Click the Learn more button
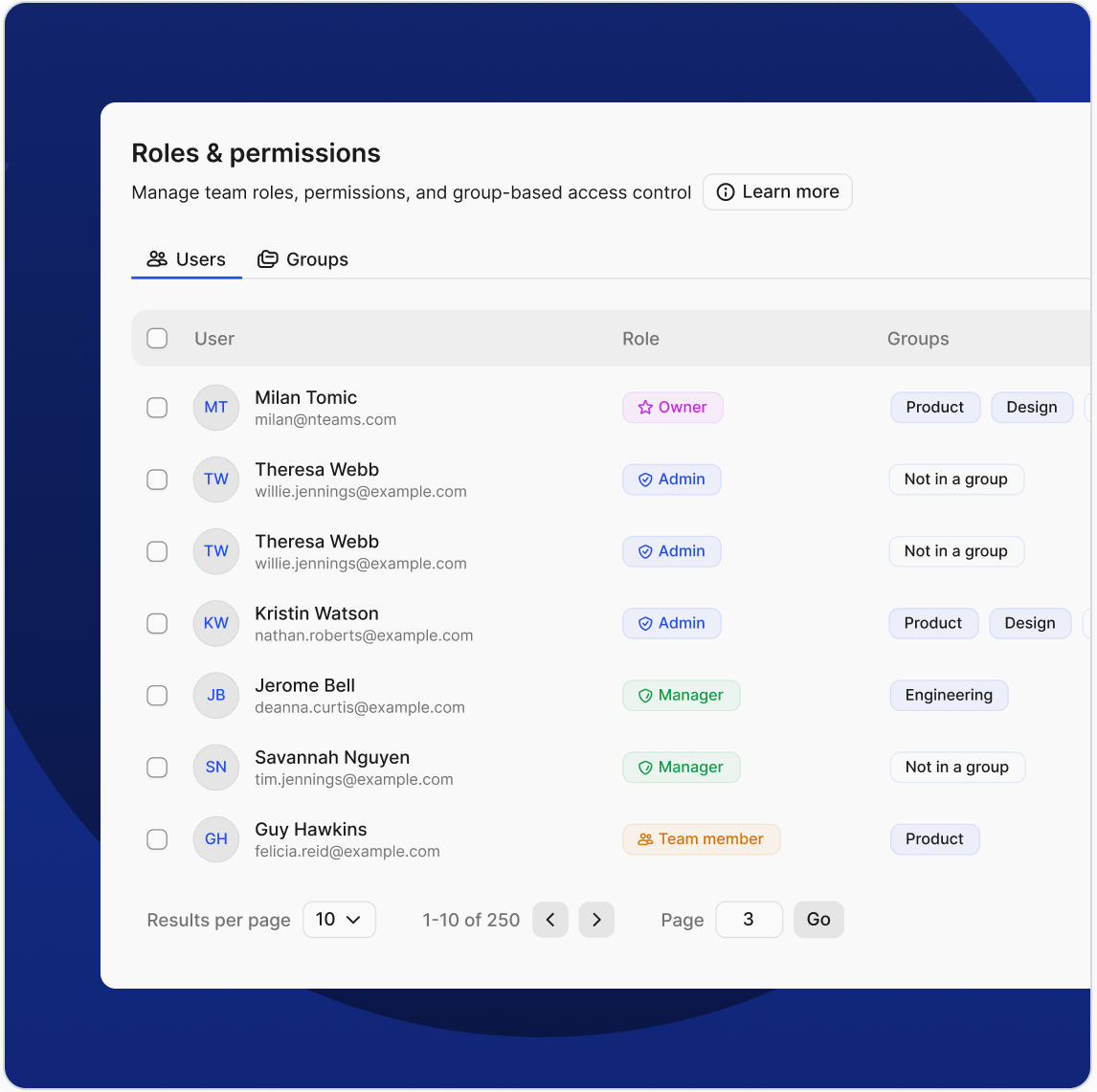 [777, 192]
